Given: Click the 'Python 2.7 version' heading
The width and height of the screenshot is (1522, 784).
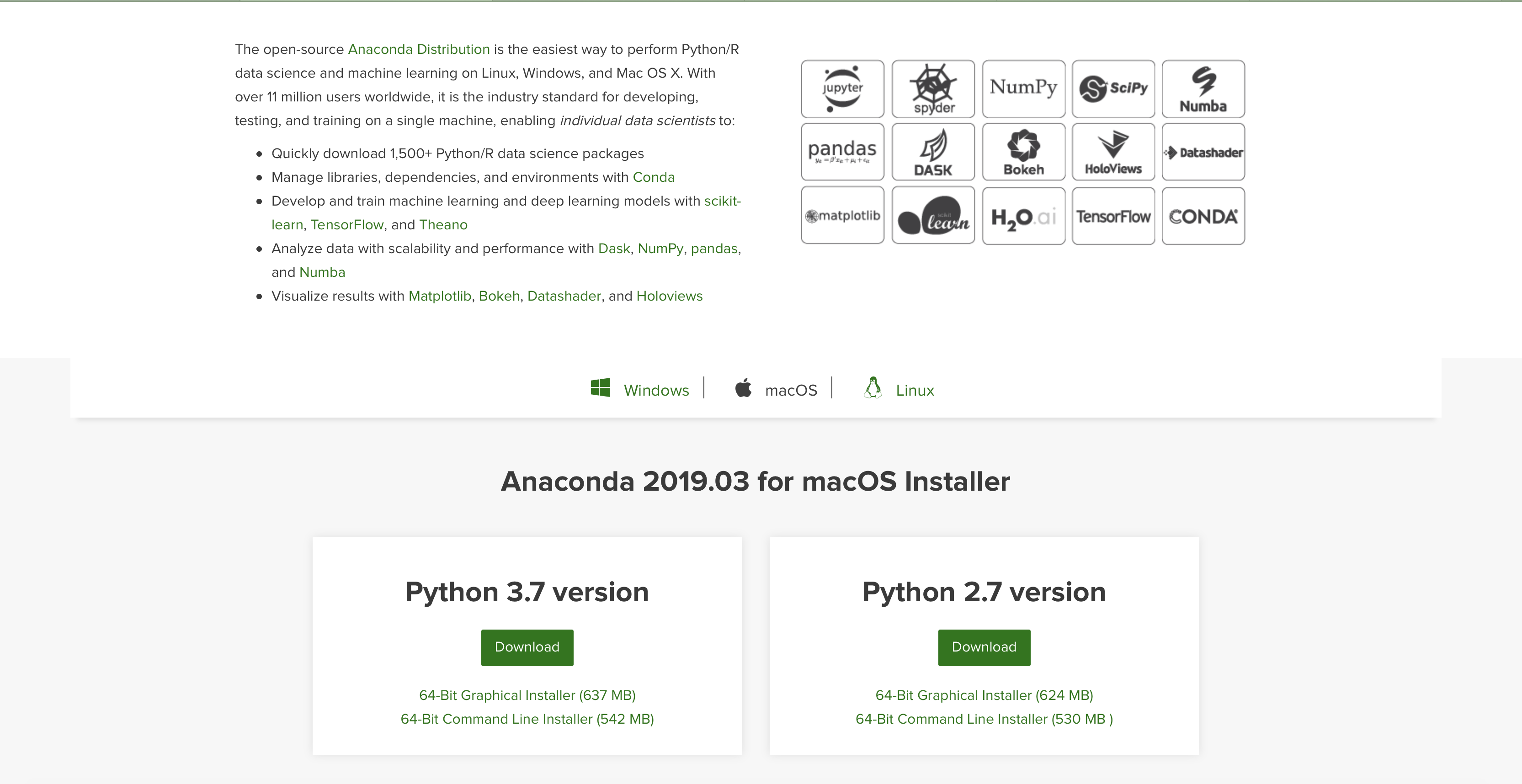Looking at the screenshot, I should [985, 592].
